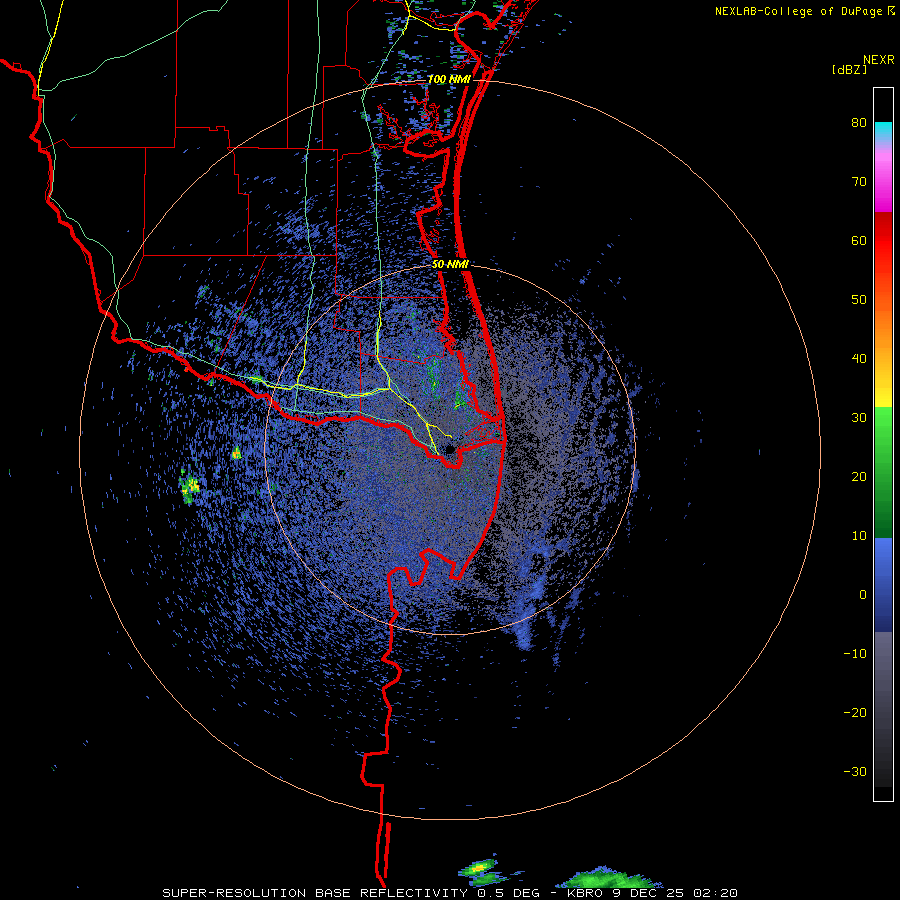Viewport: 900px width, 900px height.
Task: Click the 10 dBZ scale value
Action: [x=859, y=536]
